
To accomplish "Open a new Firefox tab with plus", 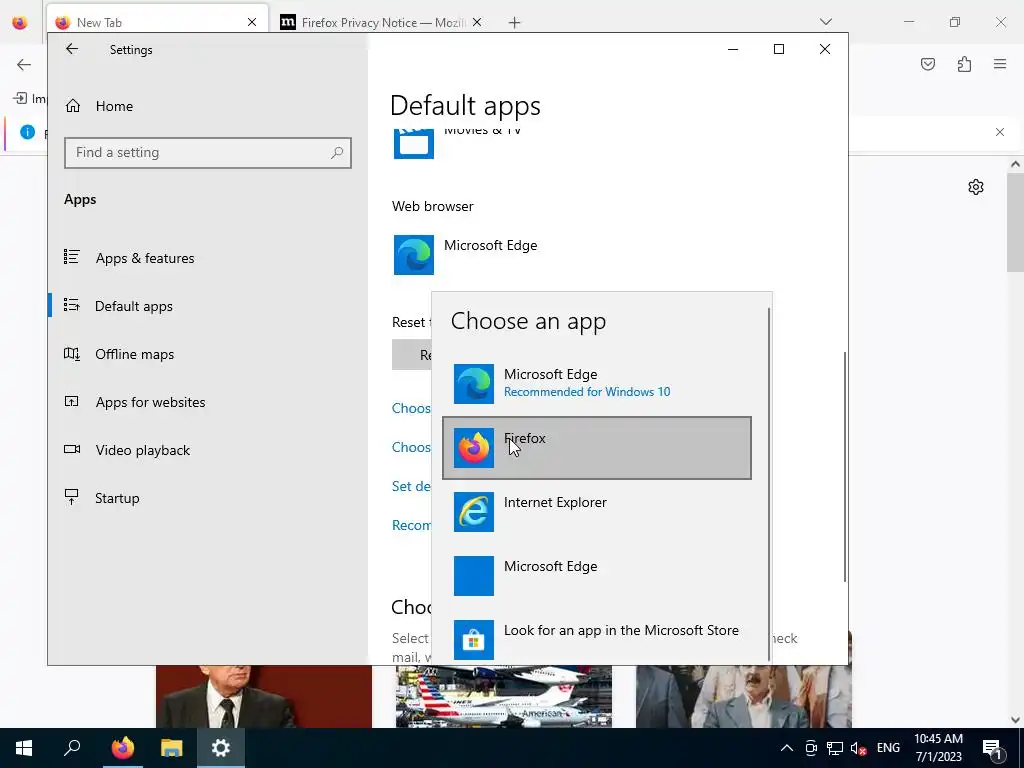I will (x=515, y=23).
